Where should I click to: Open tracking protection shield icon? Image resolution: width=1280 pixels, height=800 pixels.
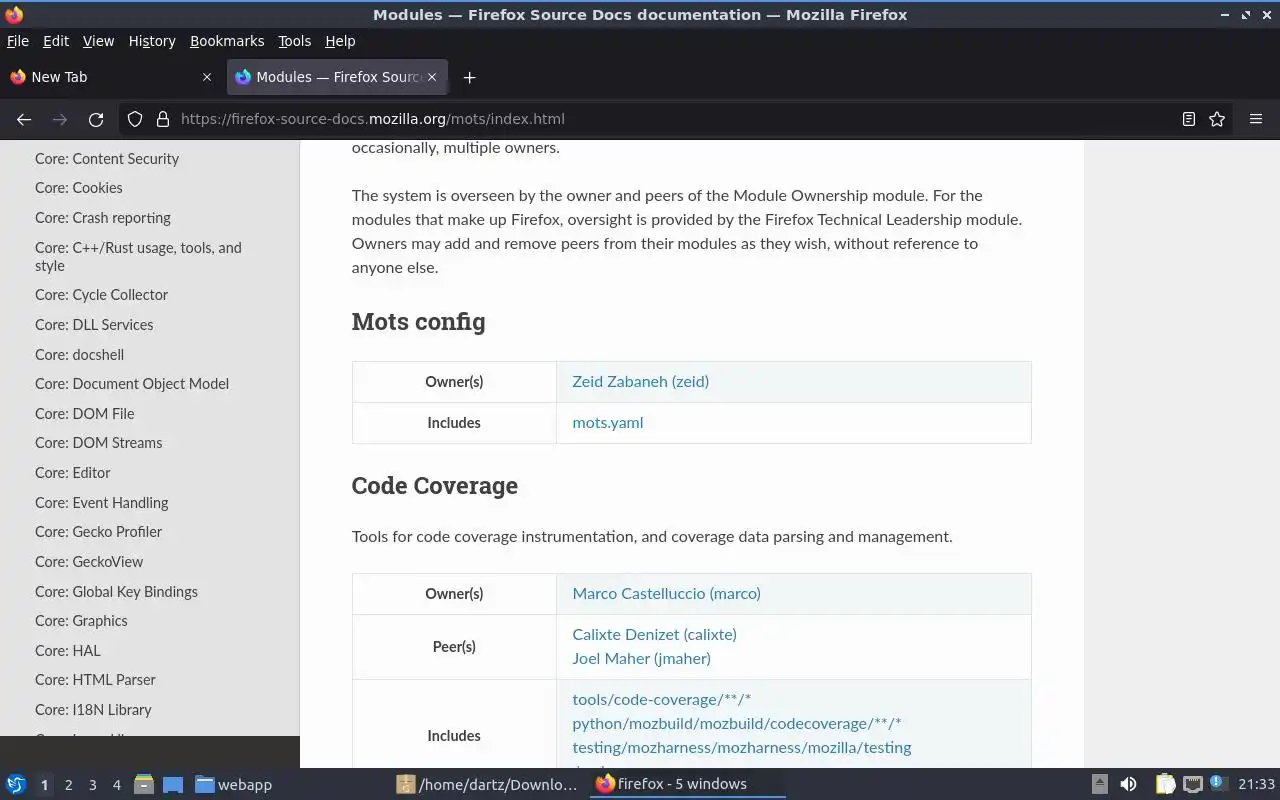(x=135, y=119)
